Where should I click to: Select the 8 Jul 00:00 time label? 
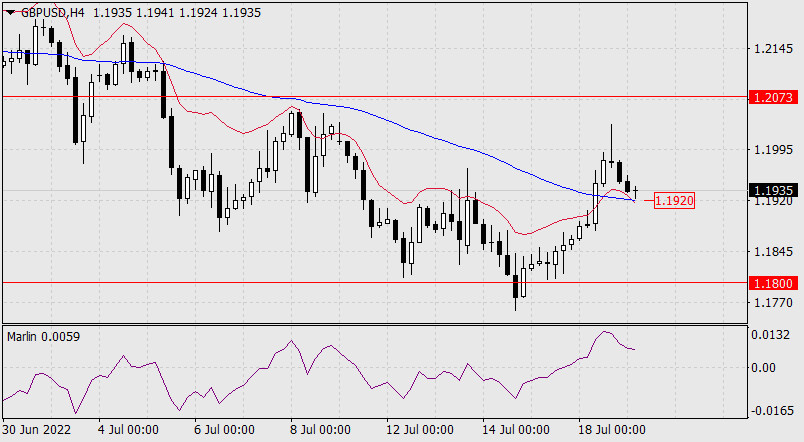coord(320,429)
